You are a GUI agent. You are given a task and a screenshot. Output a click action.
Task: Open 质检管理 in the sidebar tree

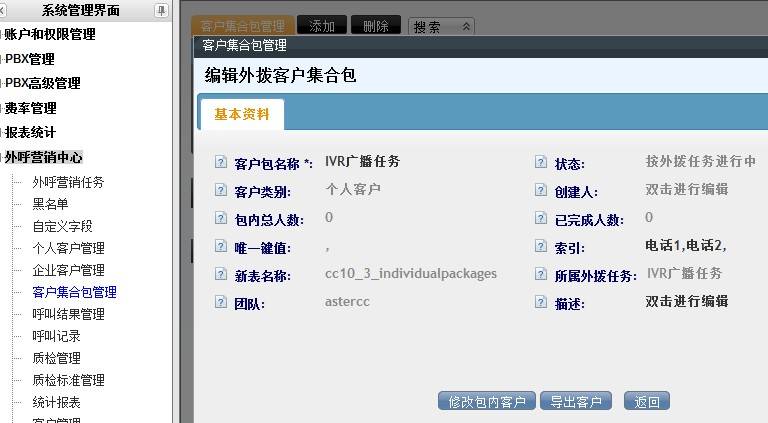pos(56,358)
